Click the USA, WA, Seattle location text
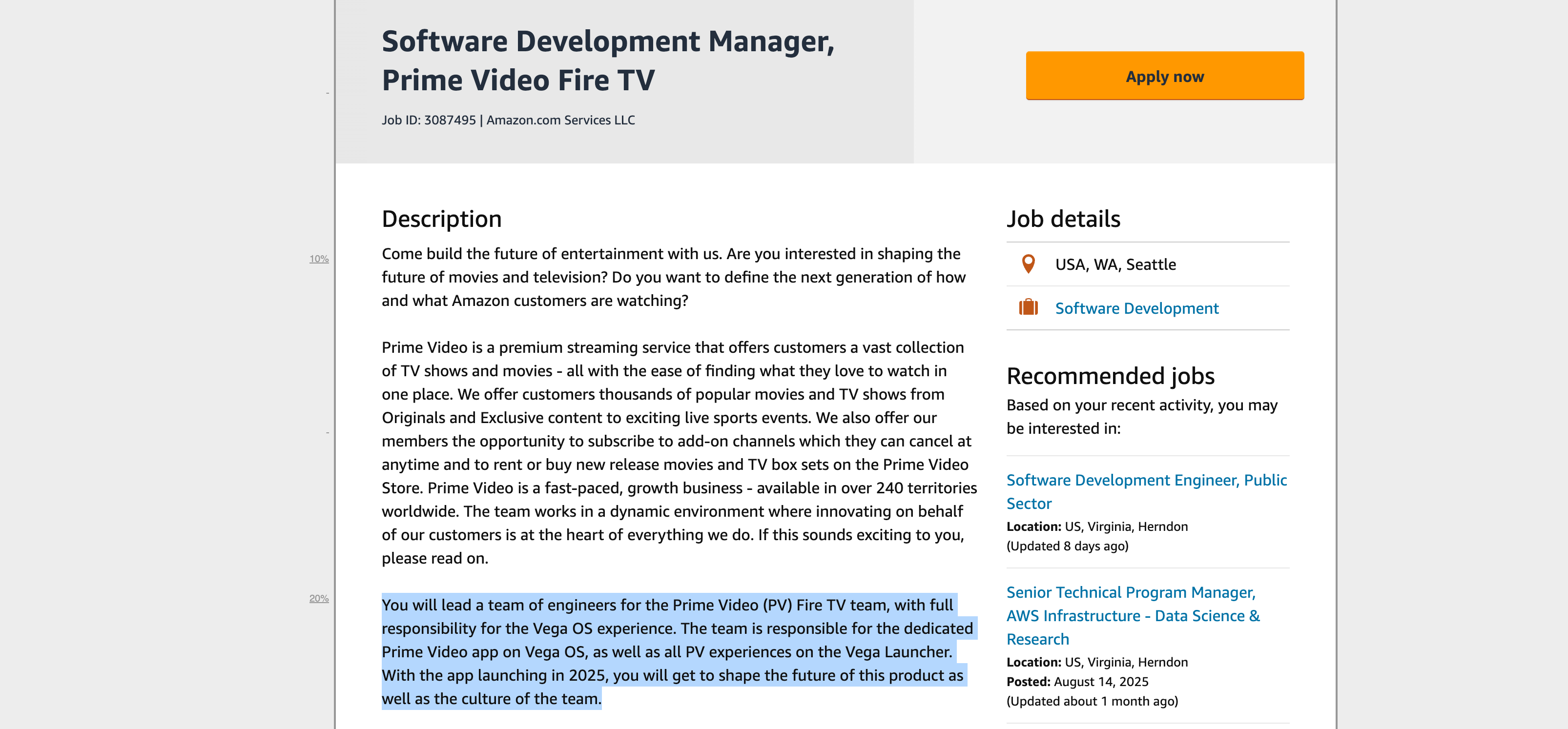 point(1115,264)
